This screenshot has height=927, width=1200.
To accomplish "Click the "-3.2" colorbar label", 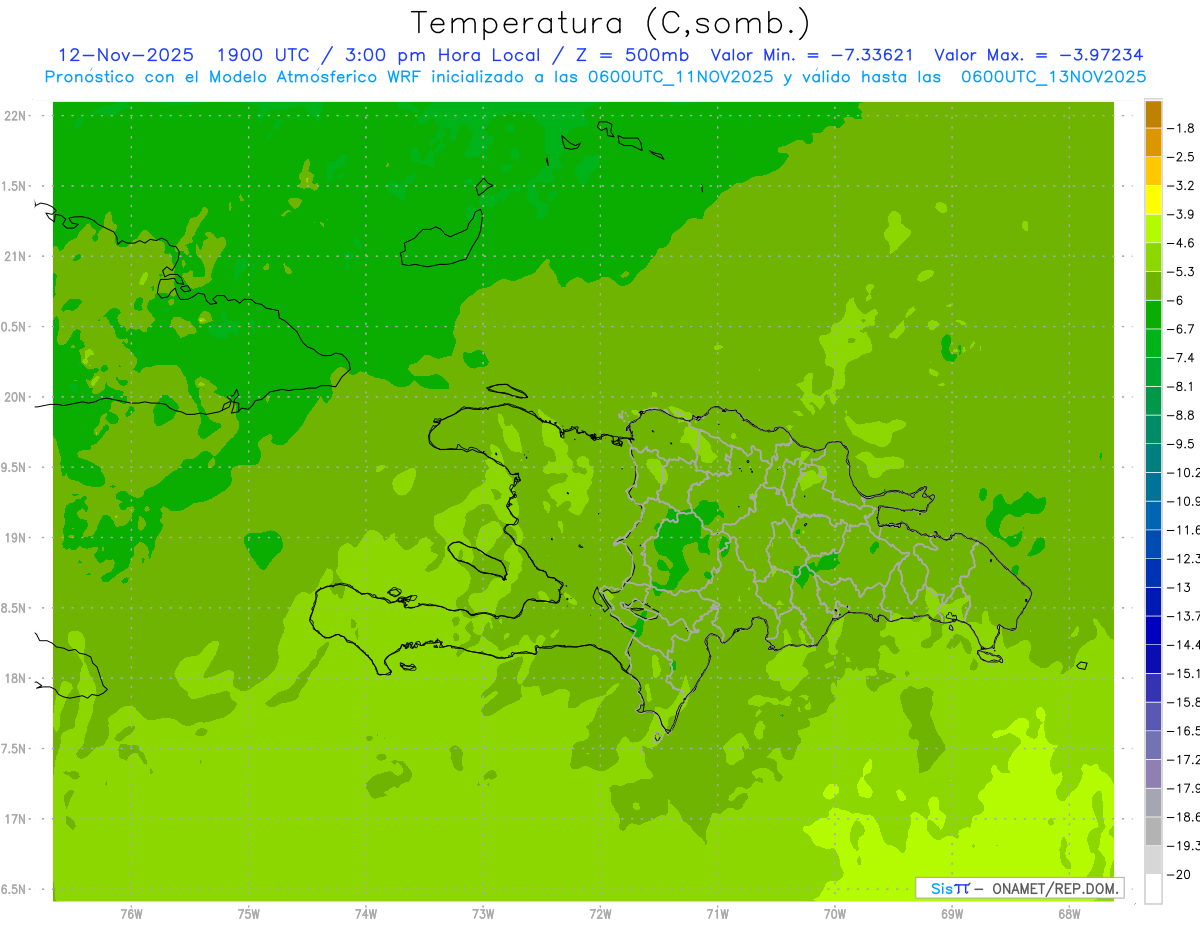I will tap(1182, 186).
